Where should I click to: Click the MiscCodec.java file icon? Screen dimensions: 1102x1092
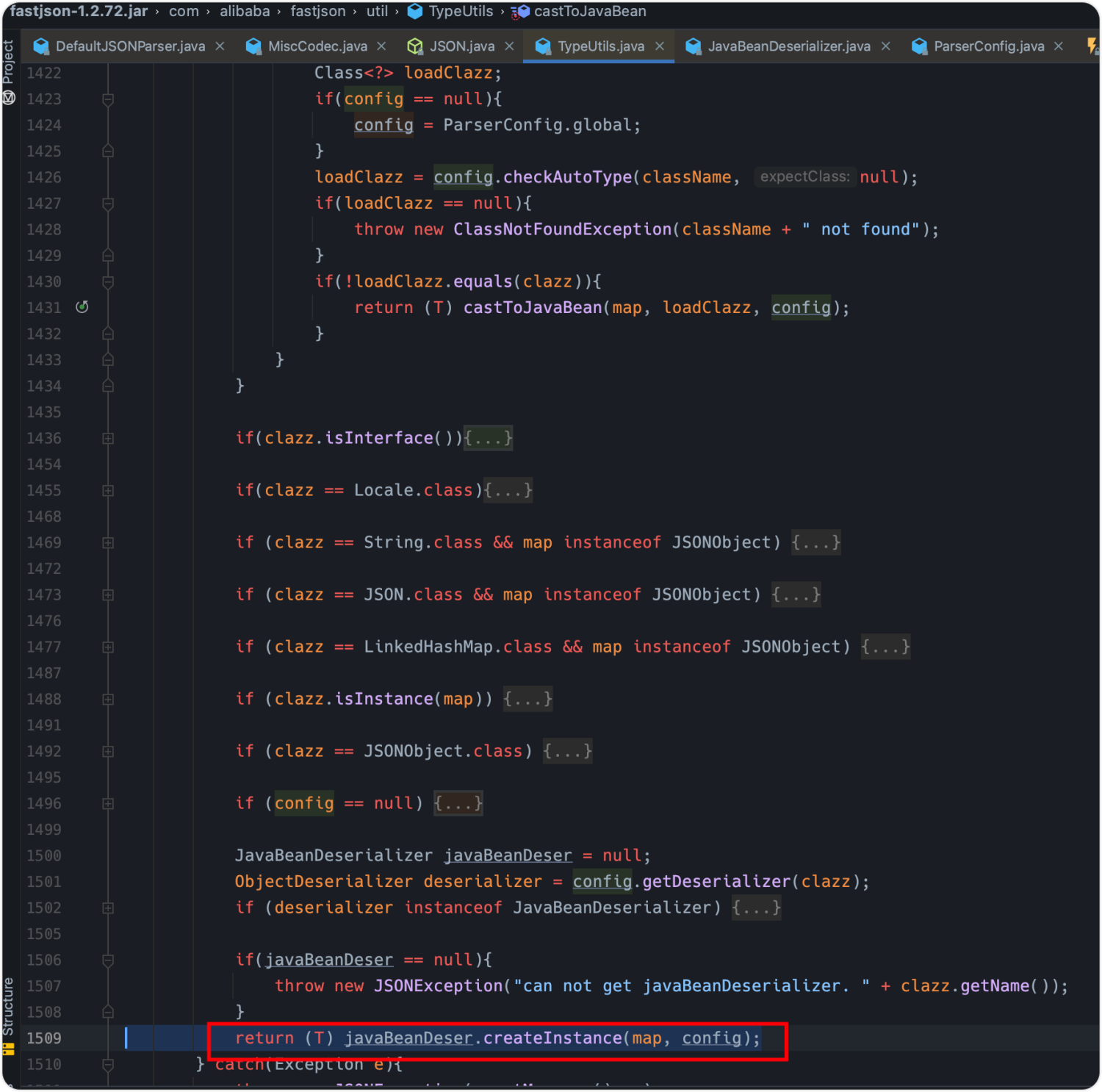[x=253, y=46]
